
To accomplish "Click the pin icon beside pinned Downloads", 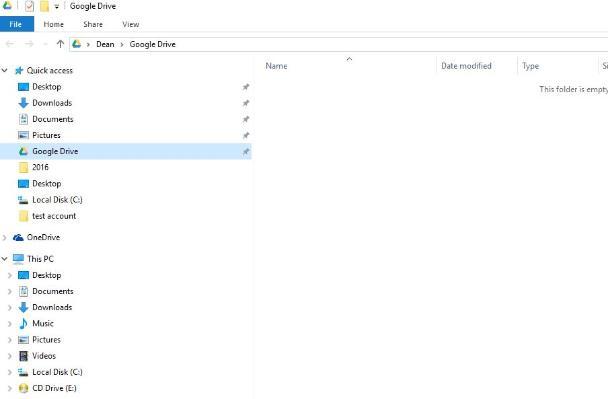I will tap(246, 103).
